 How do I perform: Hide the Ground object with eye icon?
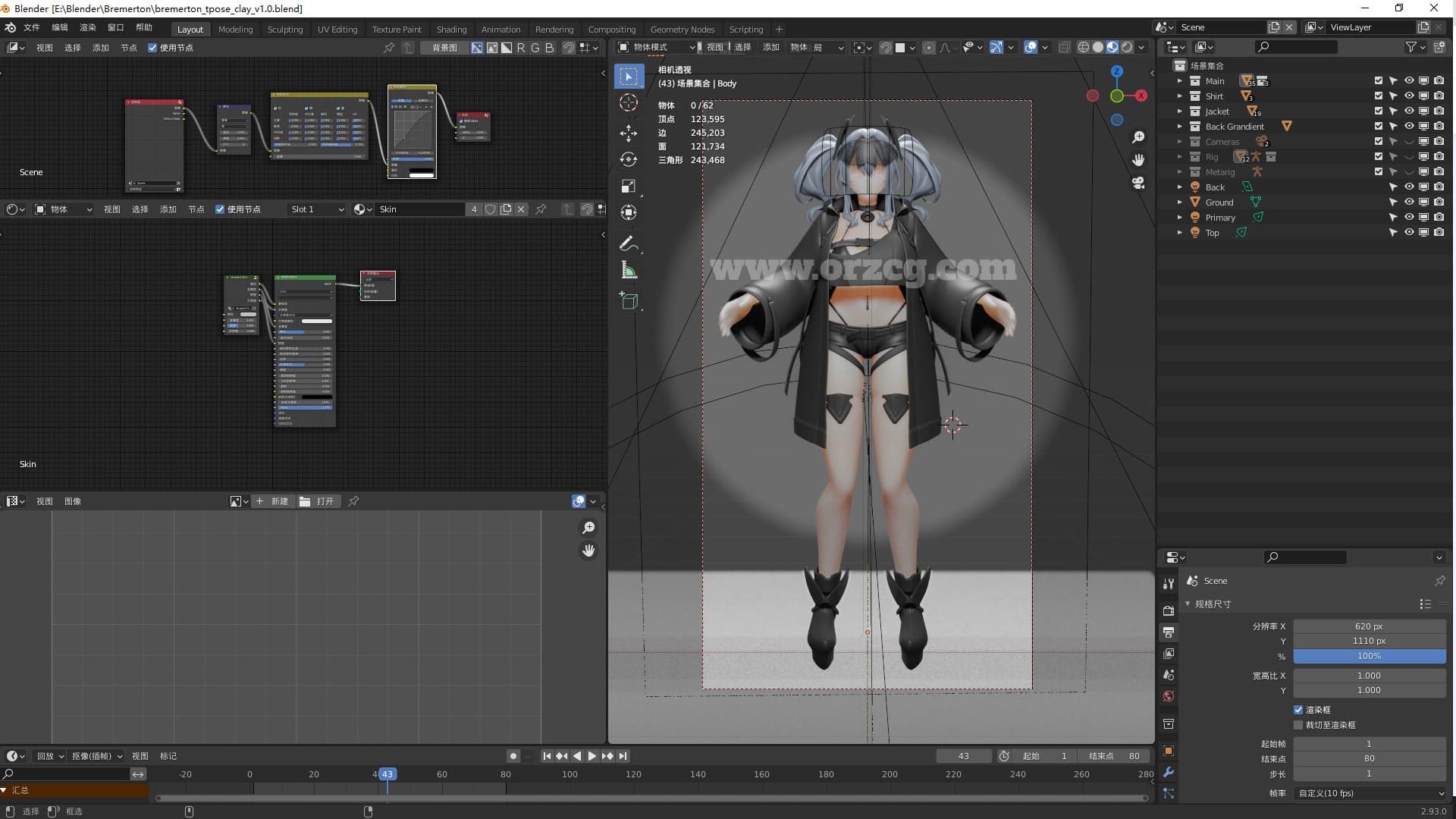(1408, 202)
